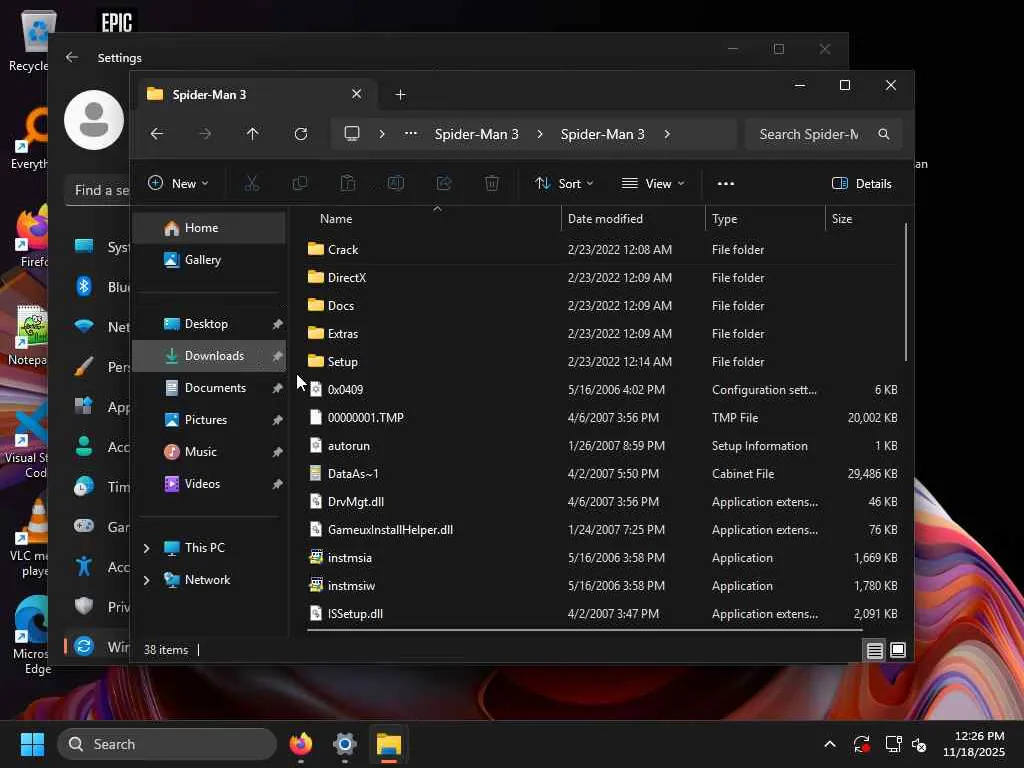Open the Sort dropdown
This screenshot has width=1024, height=768.
[564, 184]
